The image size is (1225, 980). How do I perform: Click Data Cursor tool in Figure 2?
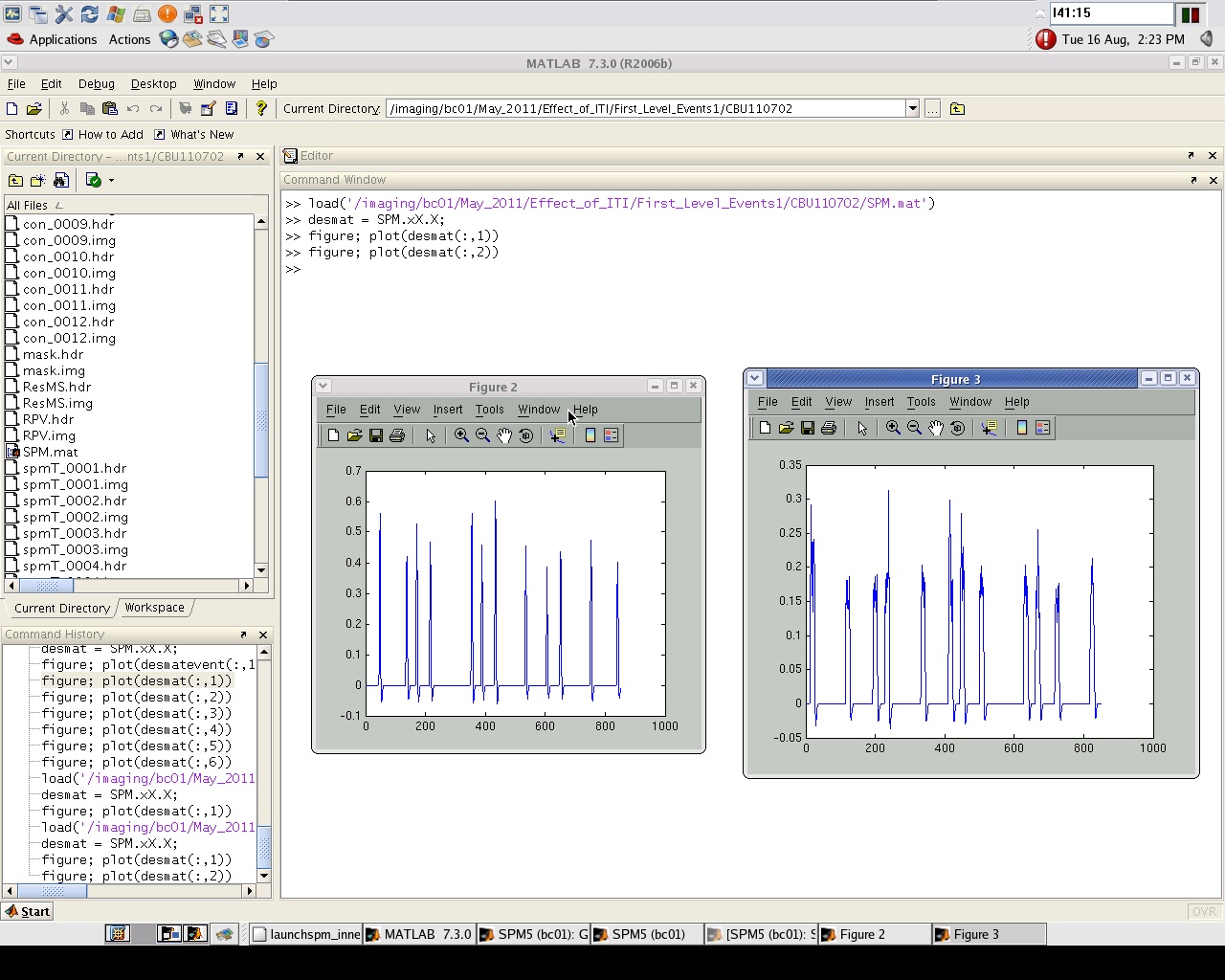(x=557, y=435)
